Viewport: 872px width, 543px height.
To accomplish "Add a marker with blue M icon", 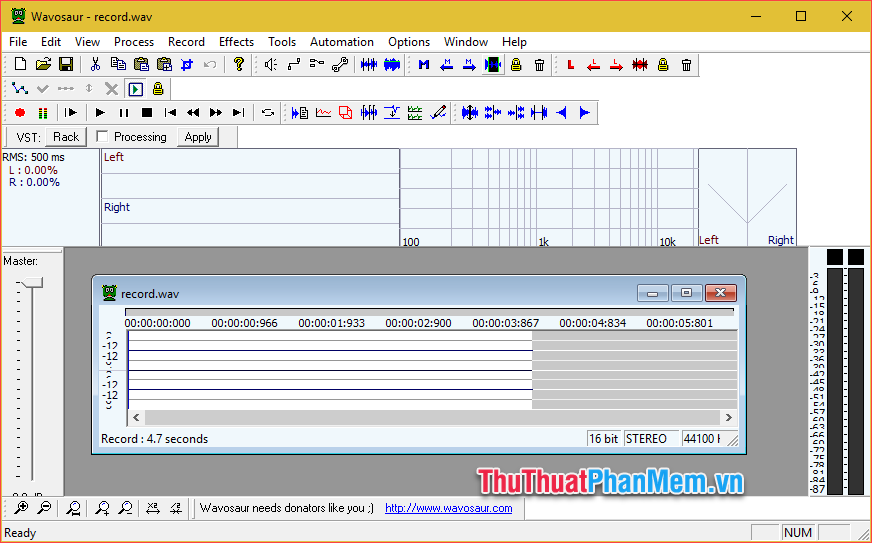I will coord(424,65).
